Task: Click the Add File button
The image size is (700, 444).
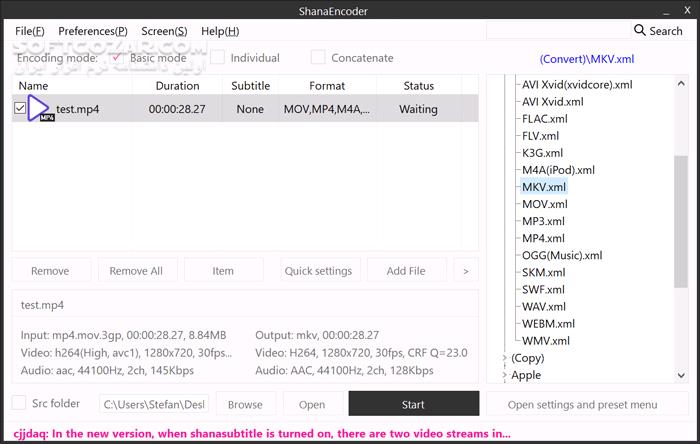Action: click(x=406, y=270)
